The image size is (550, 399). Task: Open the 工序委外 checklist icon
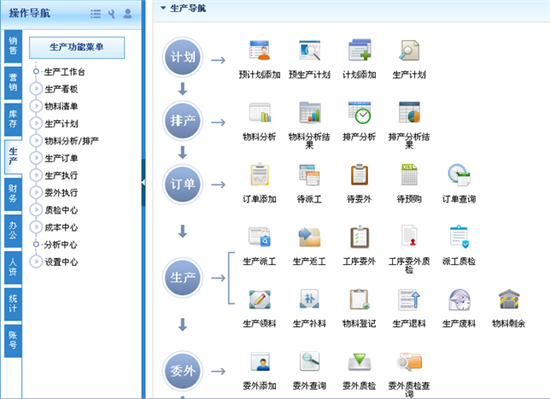pyautogui.click(x=359, y=237)
